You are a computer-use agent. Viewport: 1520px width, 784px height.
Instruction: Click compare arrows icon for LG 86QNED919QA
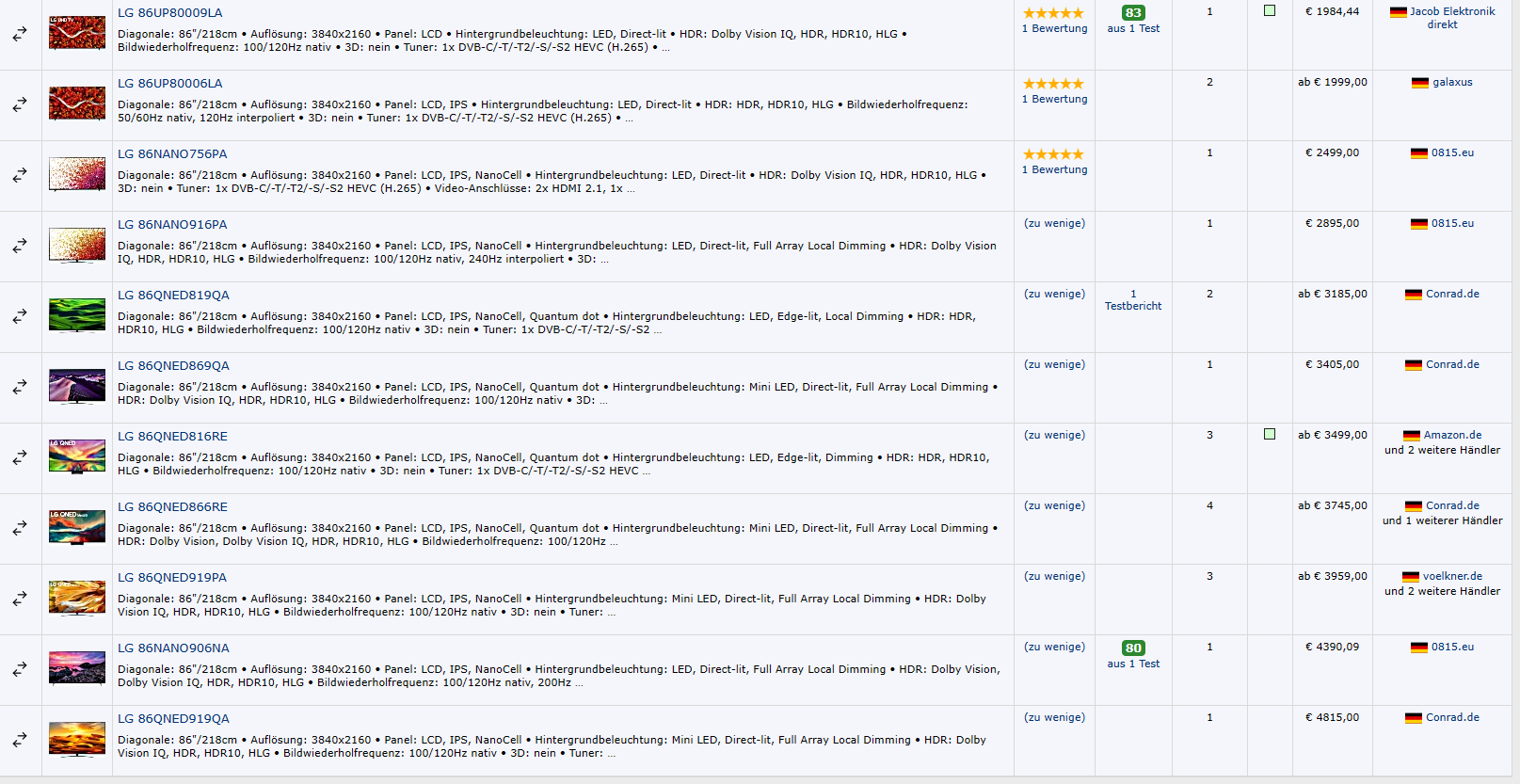click(x=20, y=740)
